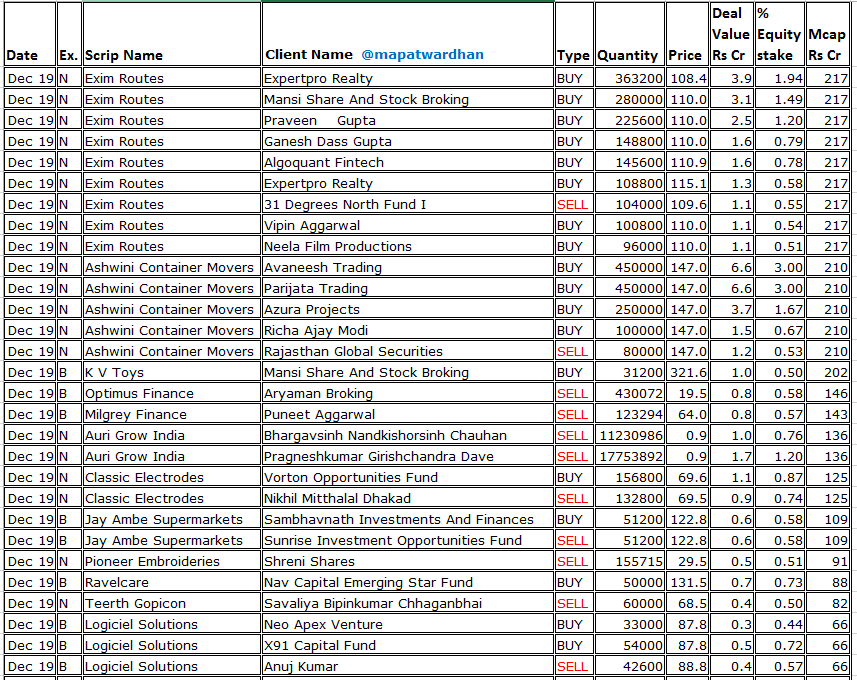
Task: Select the 'Type' column header
Action: [574, 34]
